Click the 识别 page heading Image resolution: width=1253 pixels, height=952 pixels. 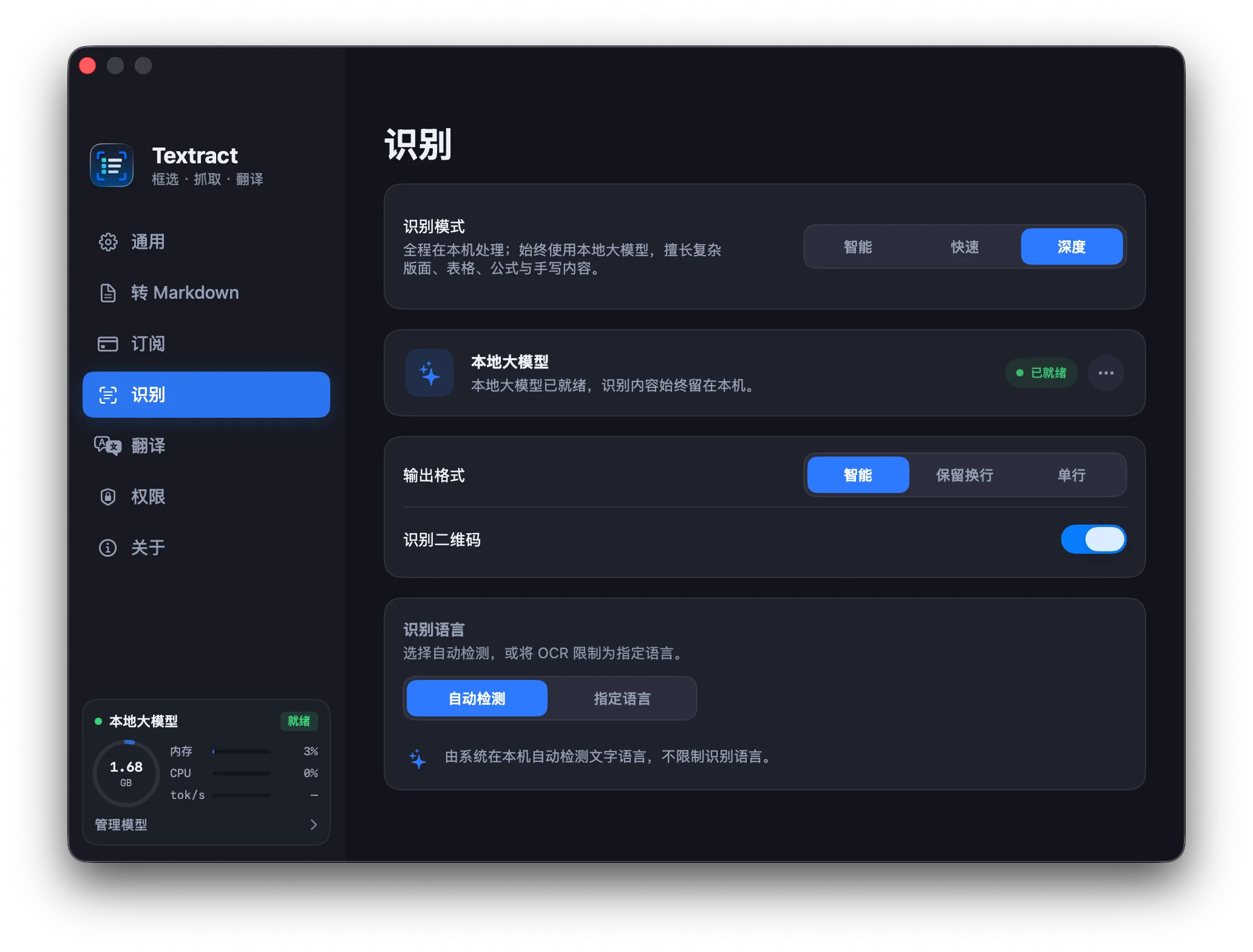point(418,144)
